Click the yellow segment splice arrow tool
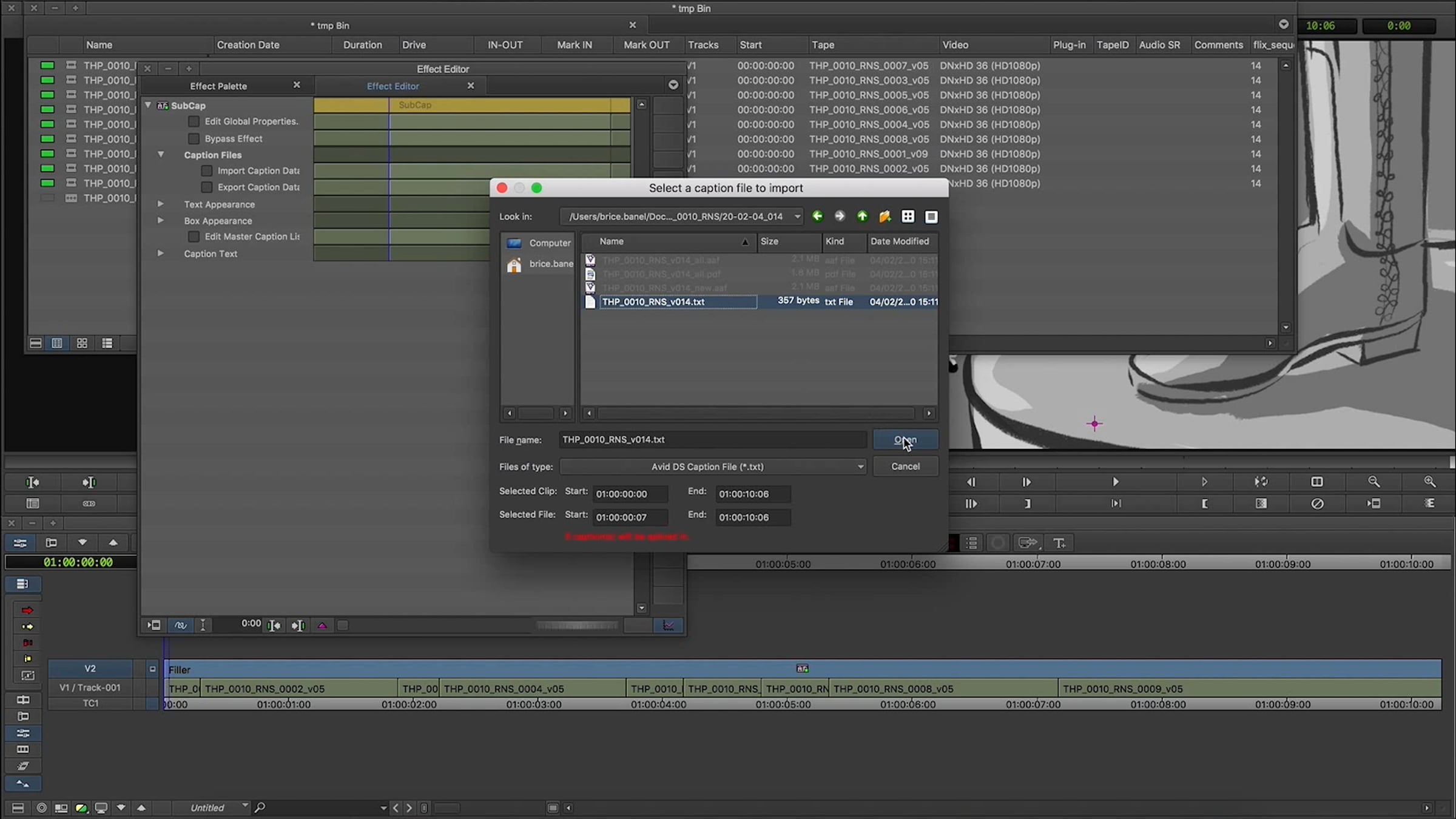 click(x=27, y=627)
